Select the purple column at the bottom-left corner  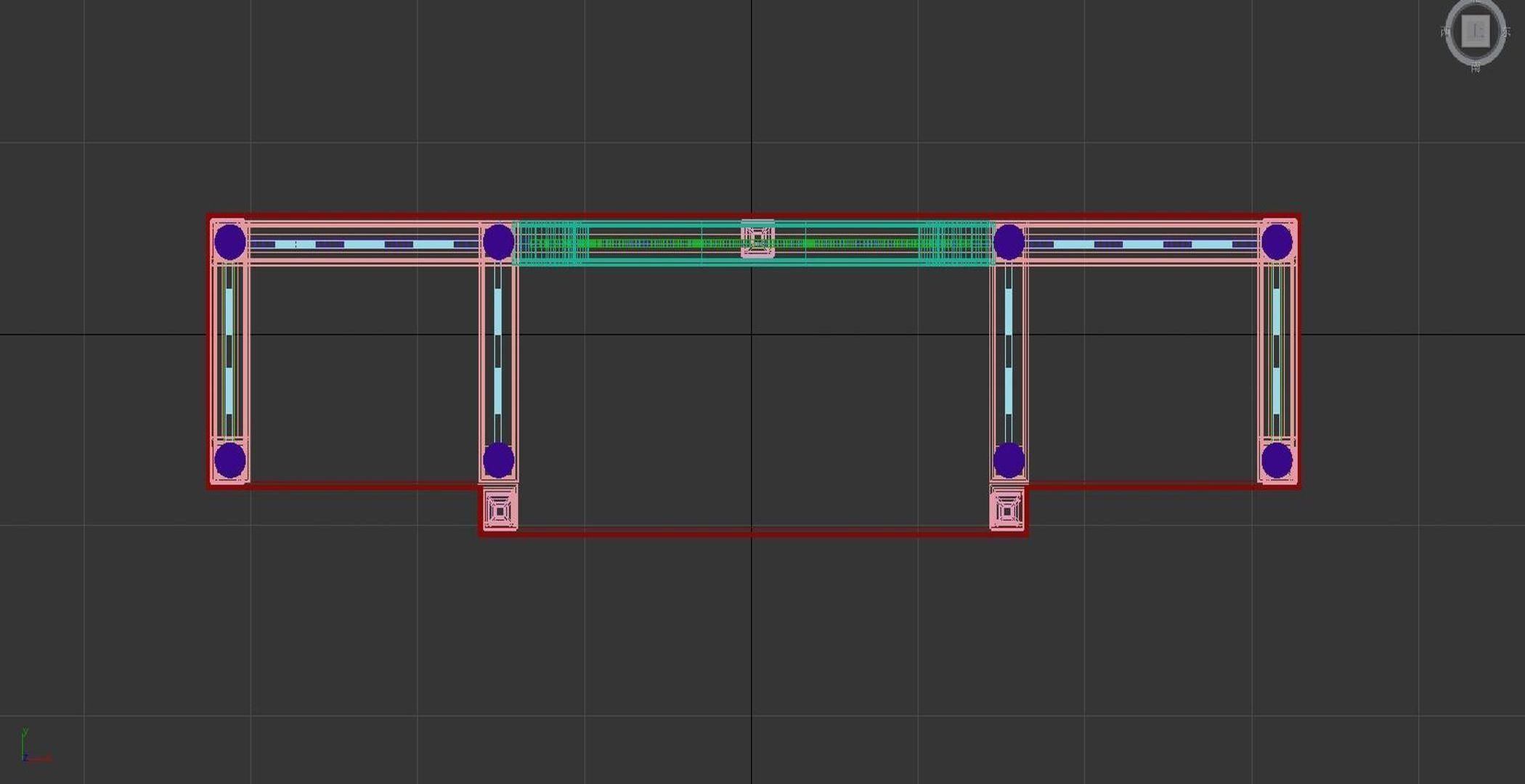pos(230,460)
